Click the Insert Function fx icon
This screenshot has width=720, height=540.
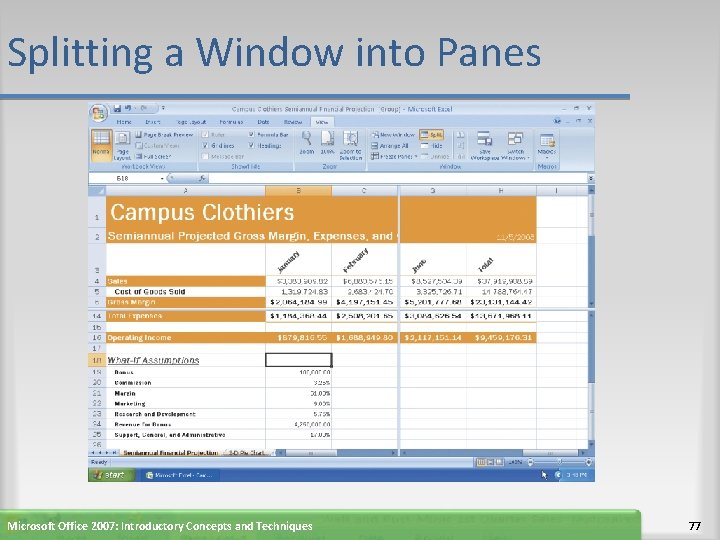[202, 178]
